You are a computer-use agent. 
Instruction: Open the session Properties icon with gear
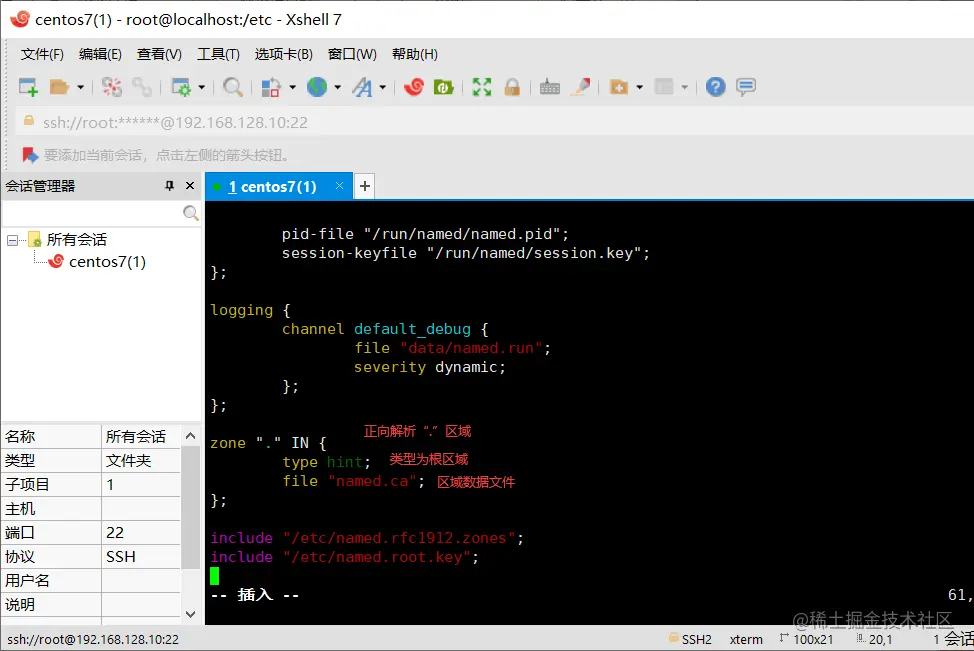click(x=181, y=87)
